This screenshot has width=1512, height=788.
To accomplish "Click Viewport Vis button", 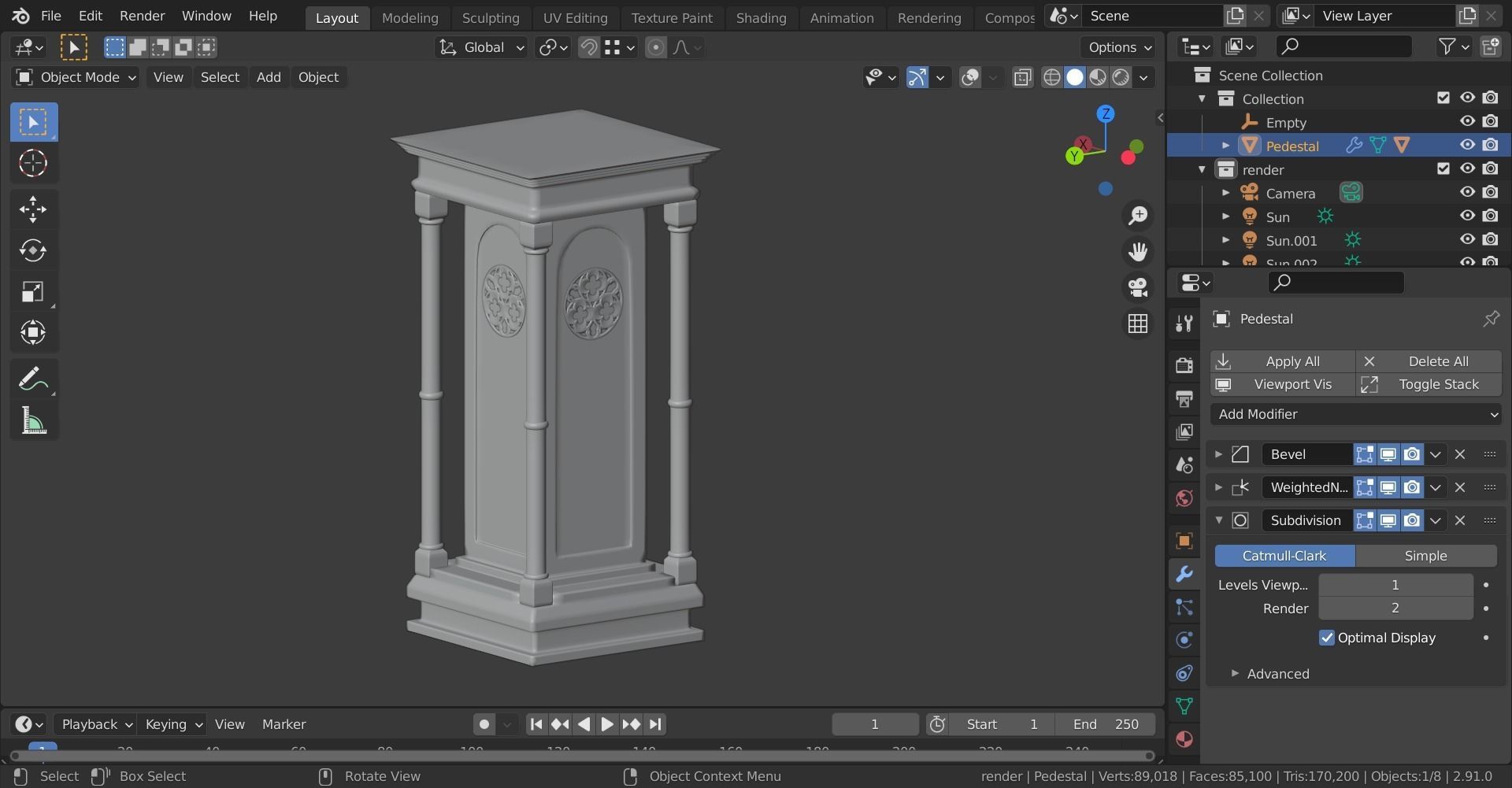I will 1282,384.
